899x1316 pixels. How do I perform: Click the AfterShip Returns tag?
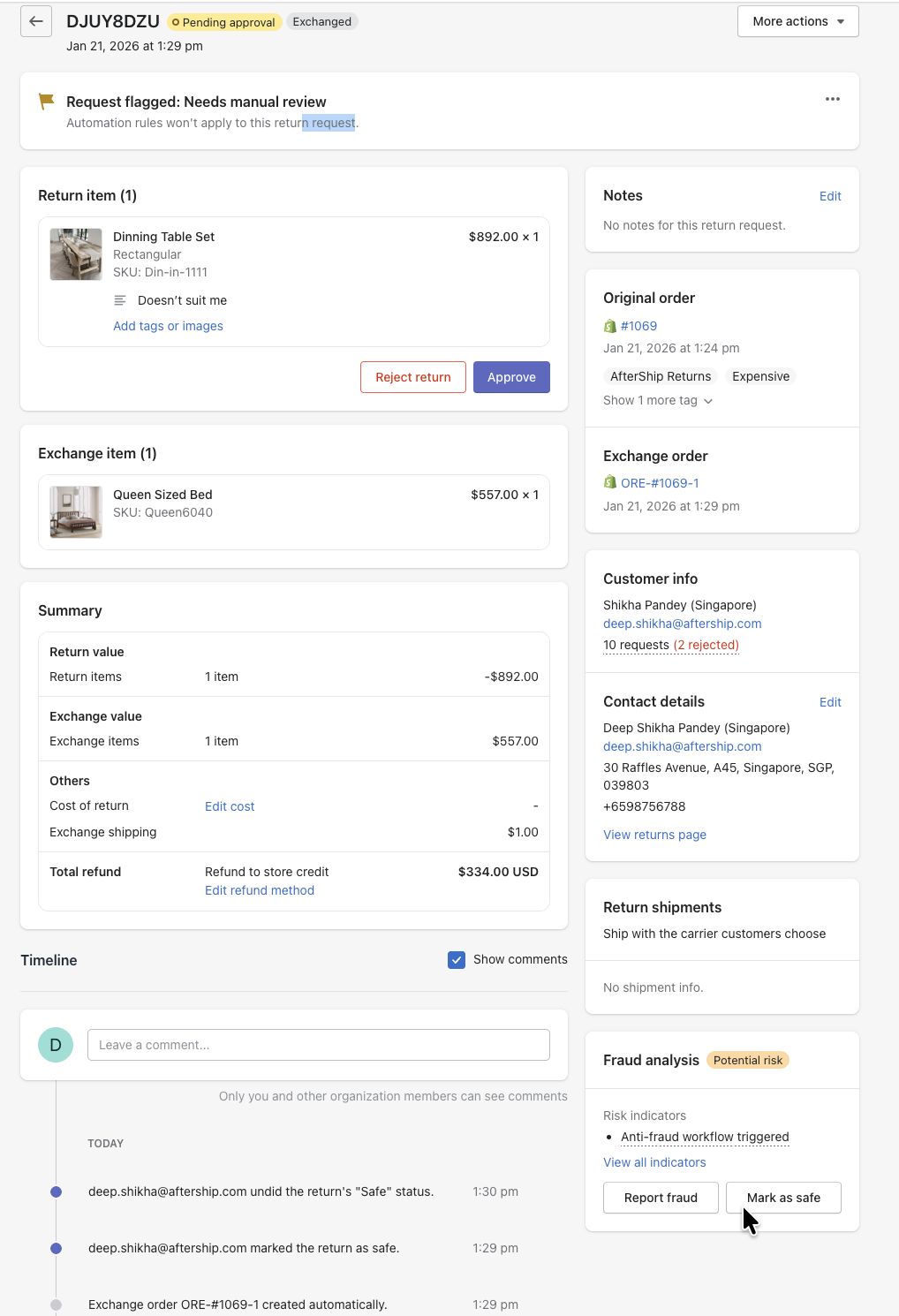(x=661, y=376)
